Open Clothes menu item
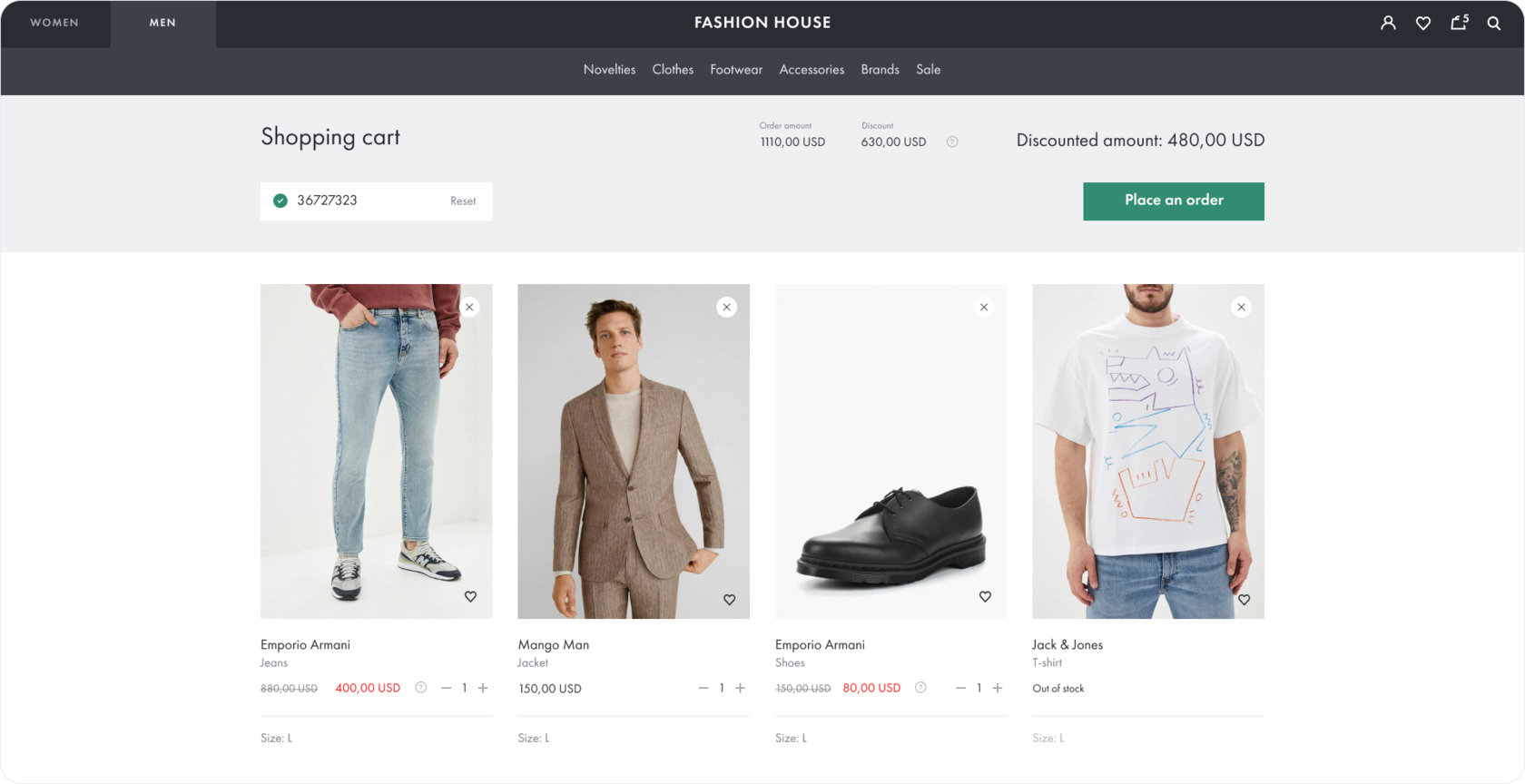This screenshot has height=784, width=1525. [673, 70]
